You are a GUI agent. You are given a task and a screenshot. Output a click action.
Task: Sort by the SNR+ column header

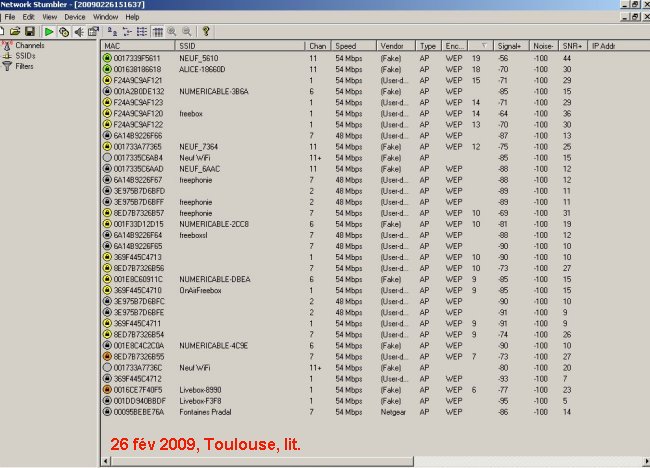click(573, 46)
